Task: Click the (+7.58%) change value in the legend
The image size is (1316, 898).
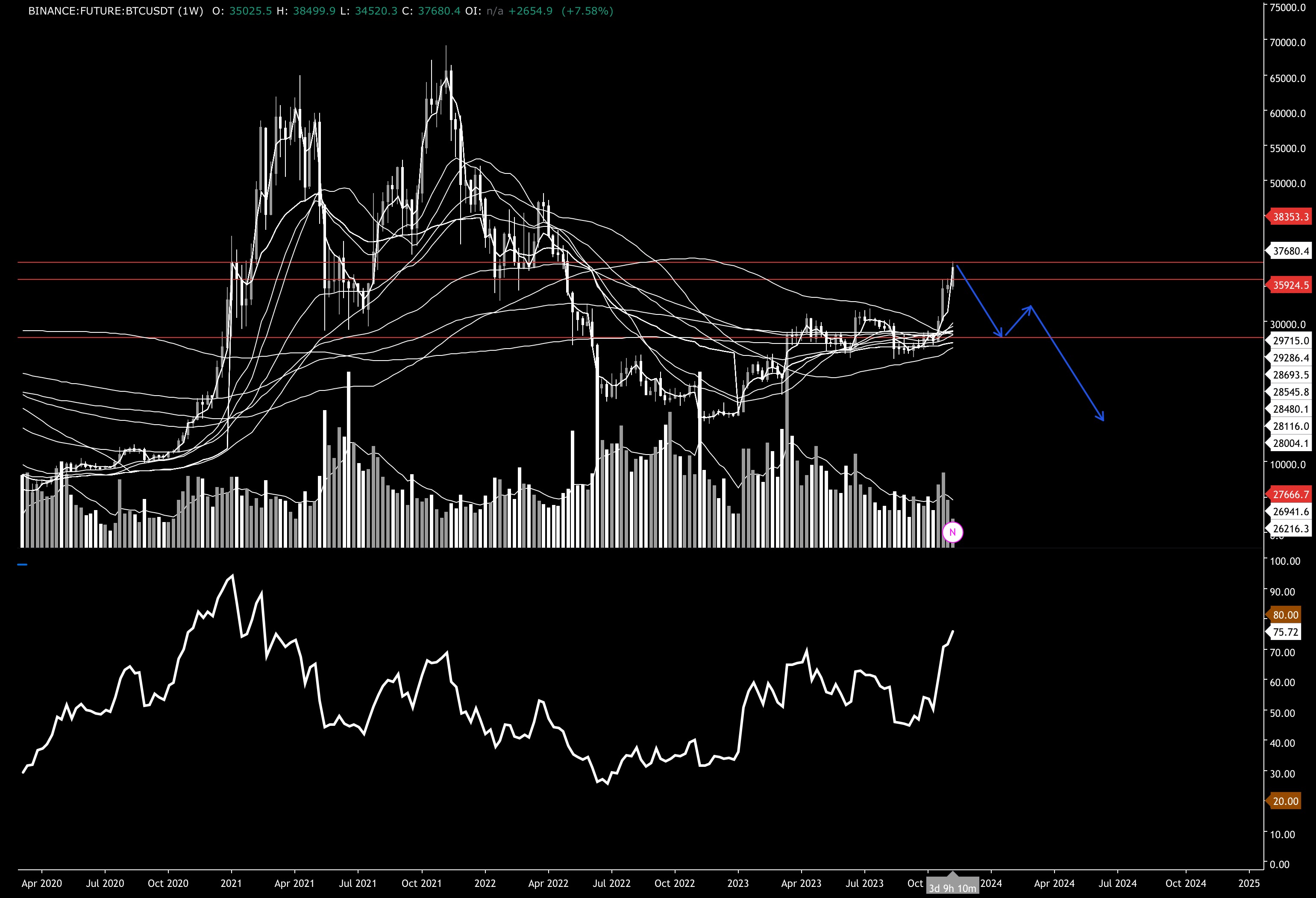Action: point(587,11)
